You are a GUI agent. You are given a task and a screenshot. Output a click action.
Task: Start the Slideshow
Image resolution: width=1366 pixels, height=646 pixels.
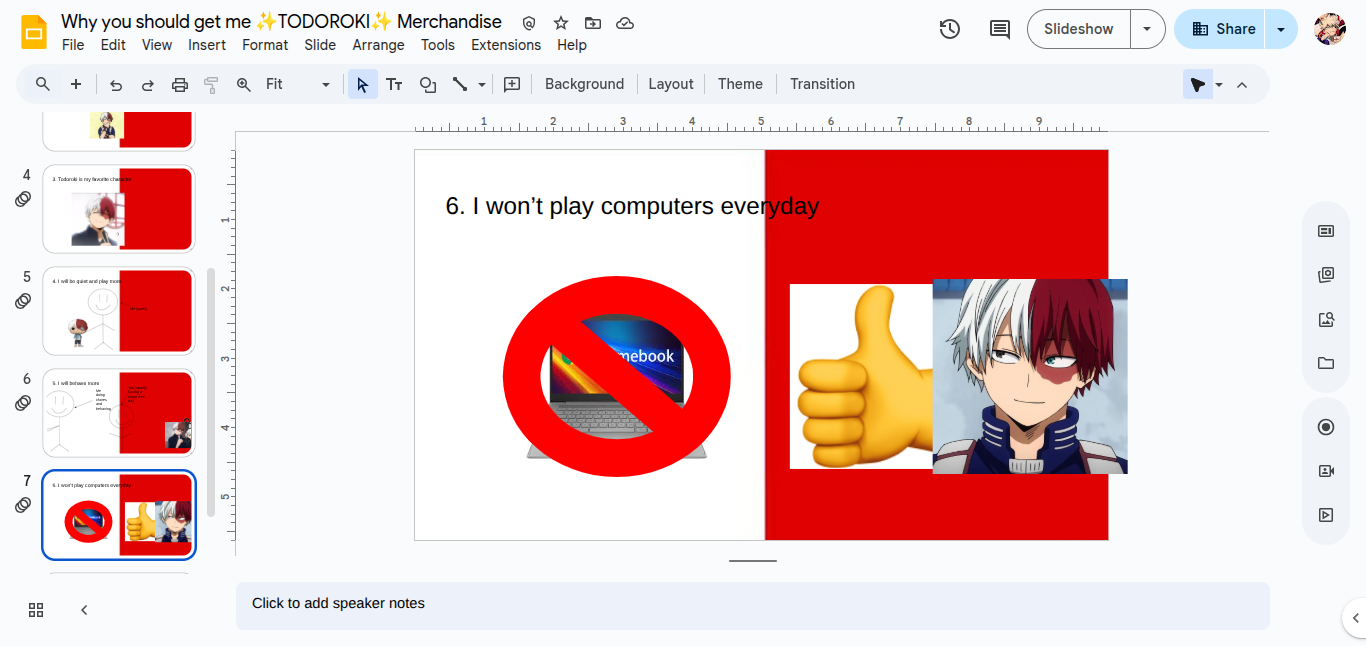1079,29
